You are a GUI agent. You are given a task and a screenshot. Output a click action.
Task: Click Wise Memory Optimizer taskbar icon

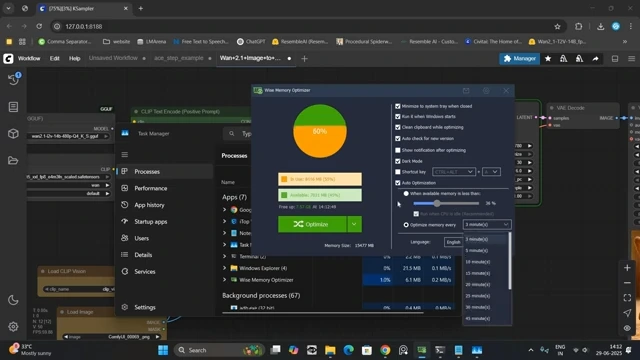[422, 350]
